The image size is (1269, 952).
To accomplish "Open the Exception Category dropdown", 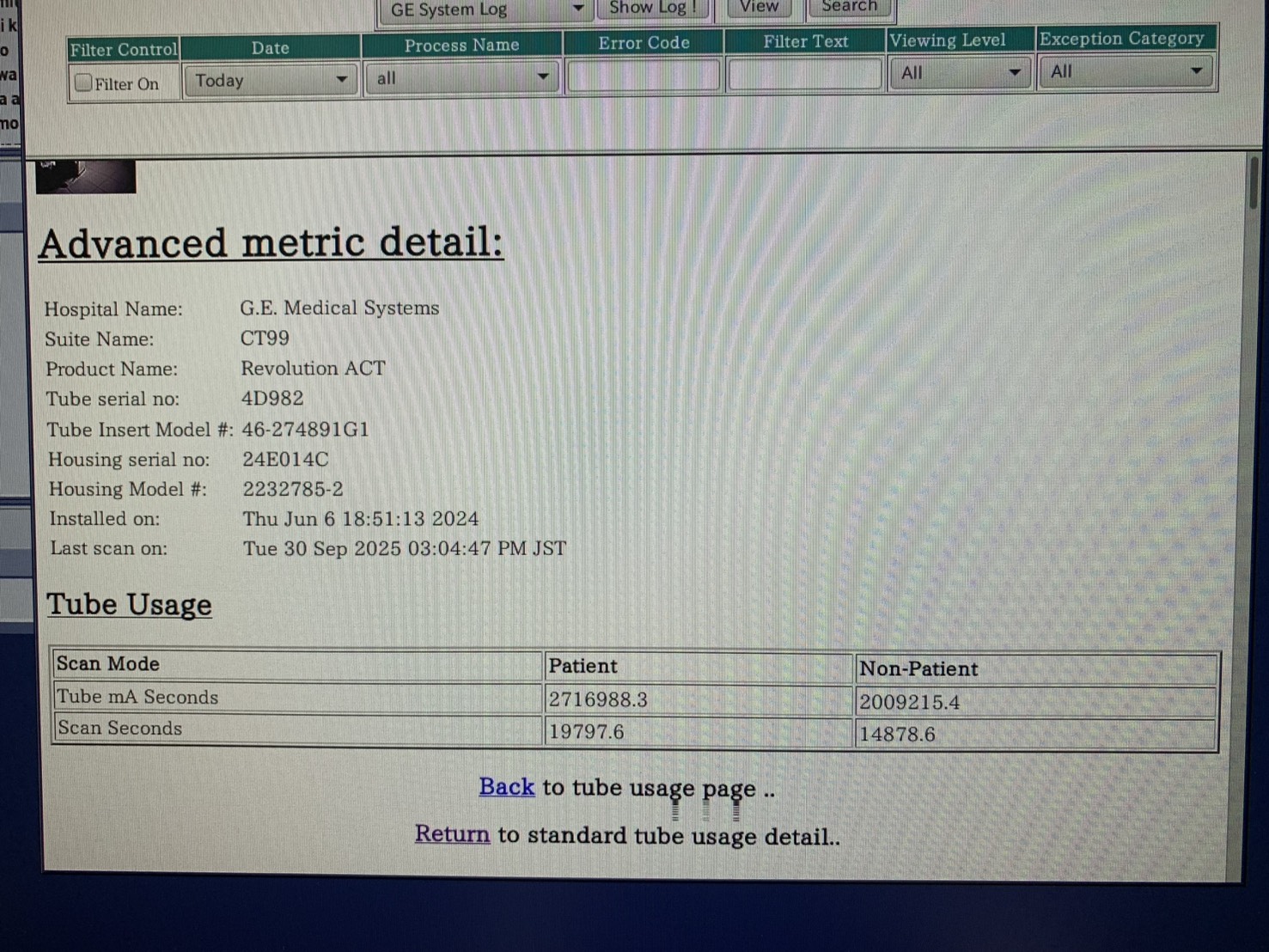I will click(x=1125, y=71).
